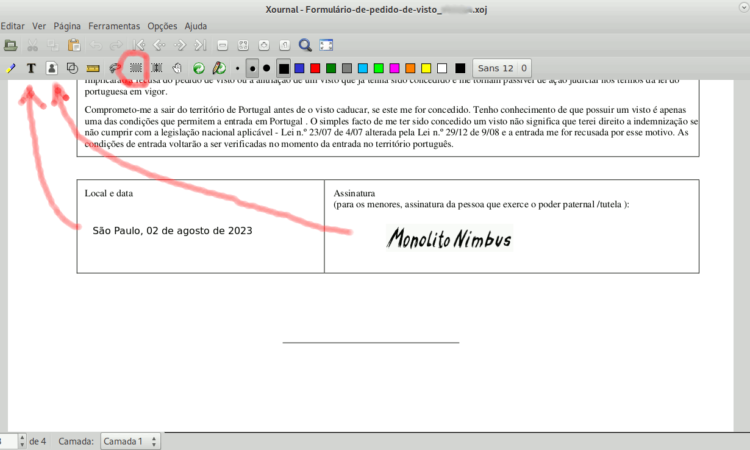Click the green Default Tools icon
750x450 pixels.
click(199, 68)
